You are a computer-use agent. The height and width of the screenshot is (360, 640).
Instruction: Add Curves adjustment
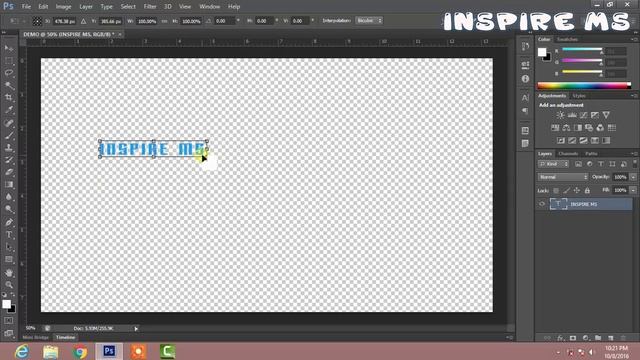[x=584, y=115]
